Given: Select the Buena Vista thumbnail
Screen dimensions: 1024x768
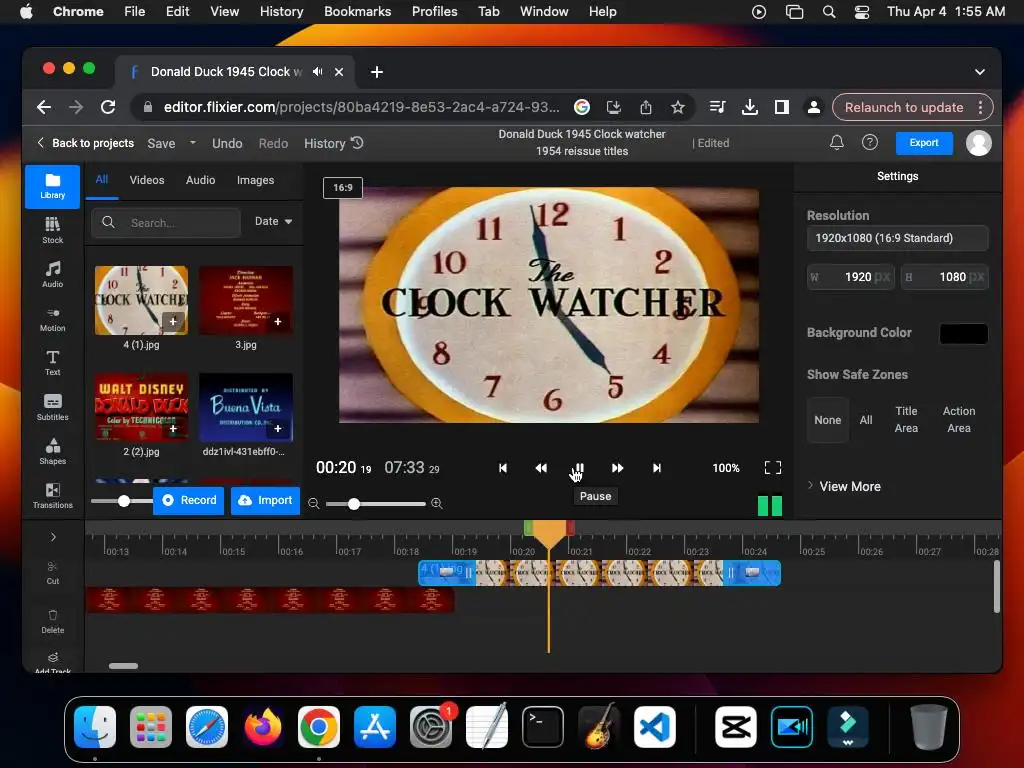Looking at the screenshot, I should pyautogui.click(x=246, y=408).
